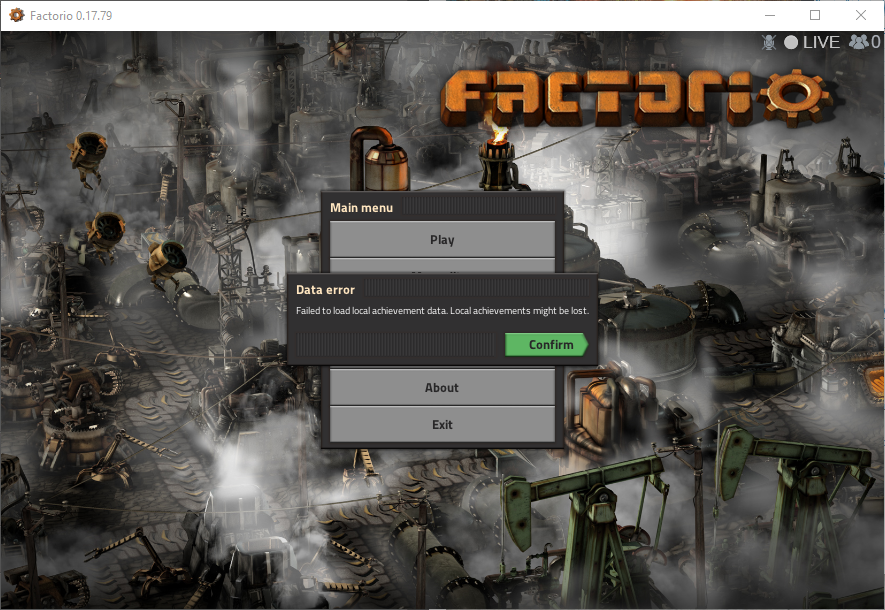Screen dimensions: 885x610
Task: Minimize the Factorio window
Action: coord(769,15)
